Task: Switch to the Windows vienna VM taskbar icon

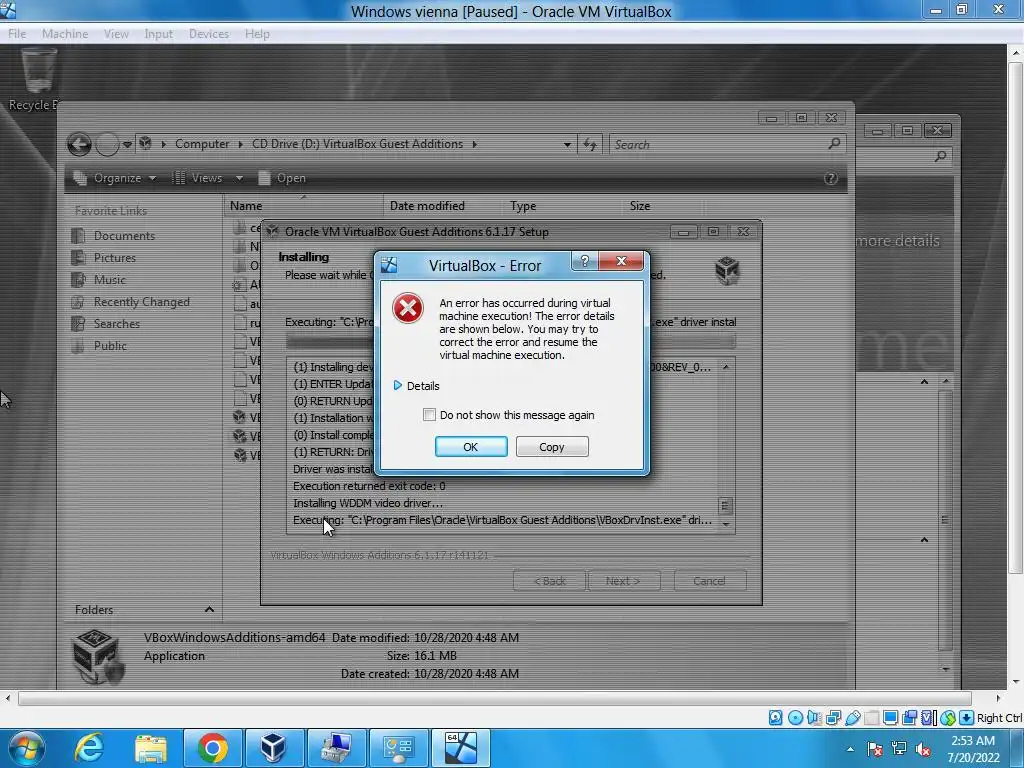Action: click(460, 748)
